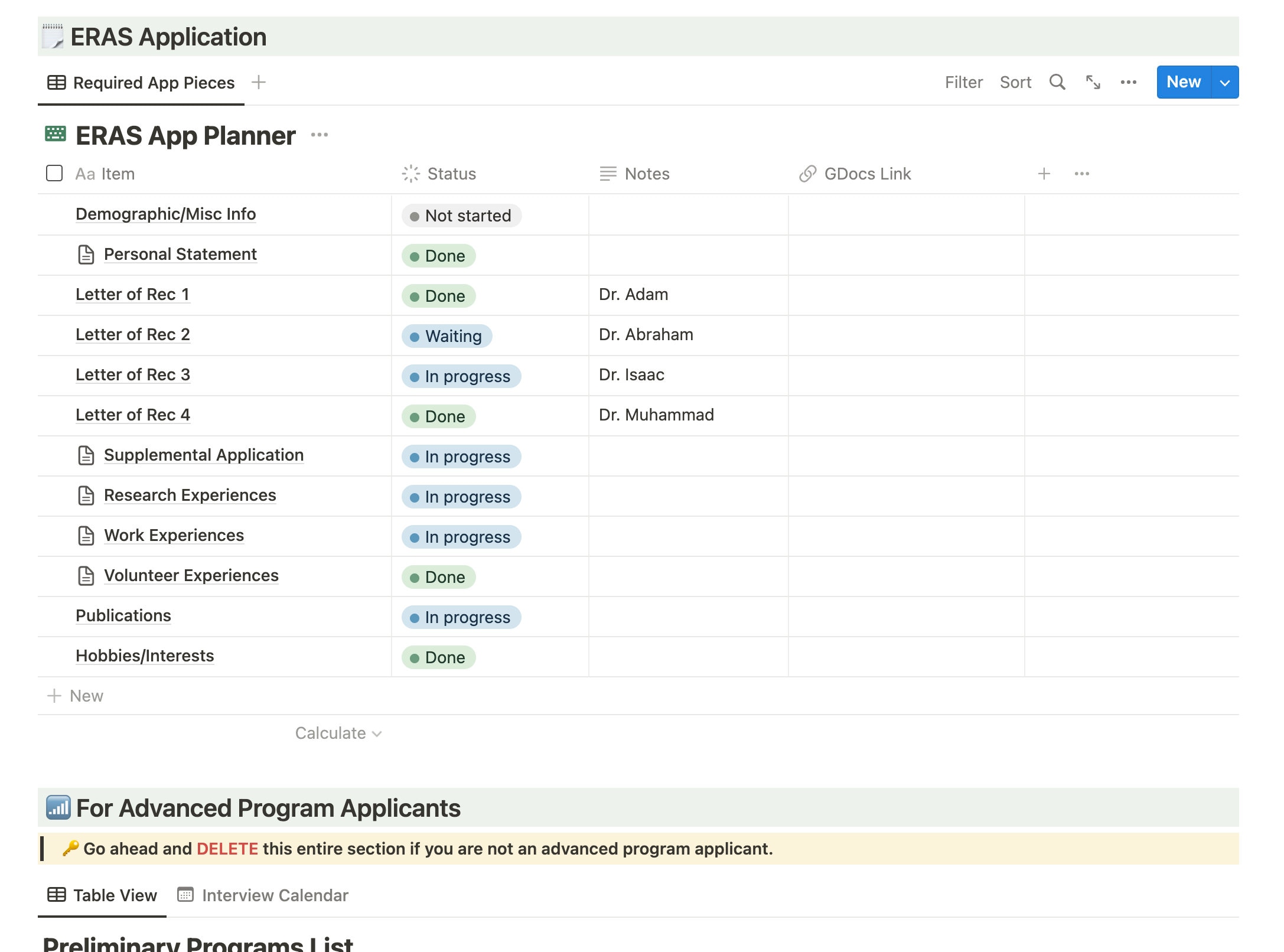Click the GDocs Link property icon
The image size is (1284, 952).
tap(807, 174)
